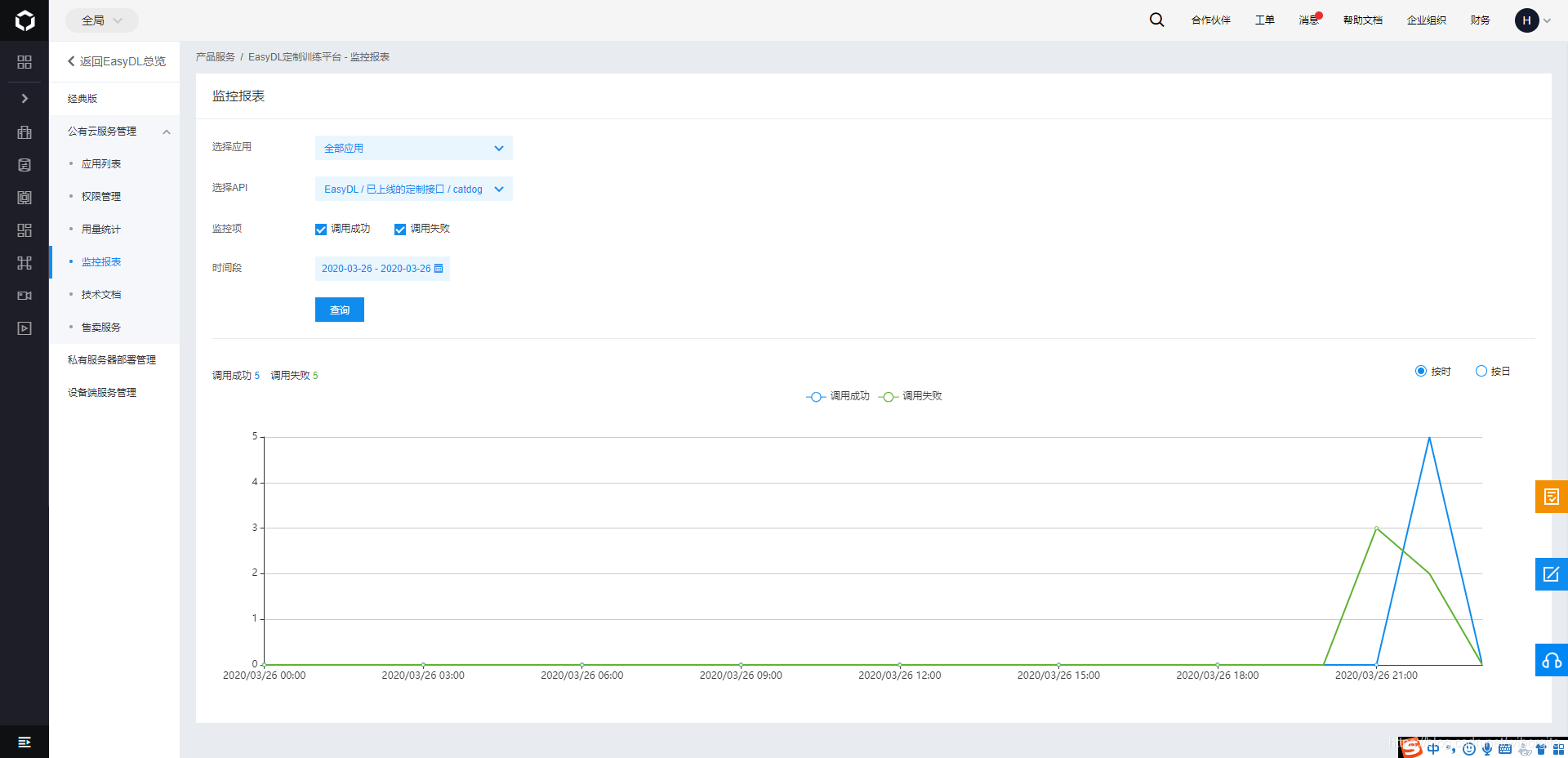Screen dimensions: 1568x758
Task: Open 财务 in top navigation
Action: click(1481, 20)
